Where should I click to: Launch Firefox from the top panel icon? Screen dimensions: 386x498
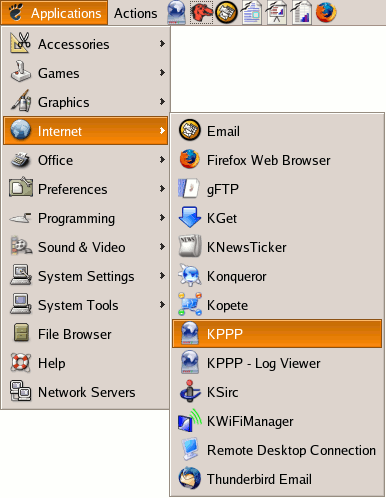(326, 13)
